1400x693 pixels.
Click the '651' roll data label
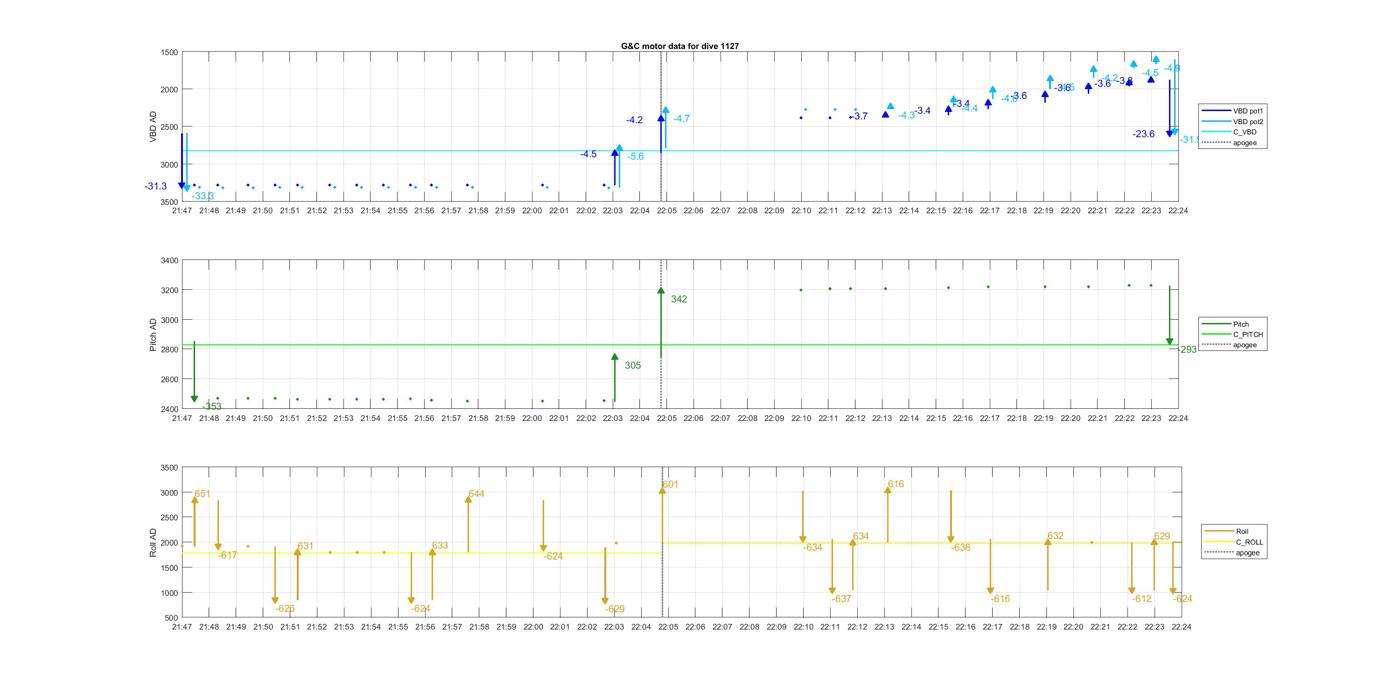pos(202,494)
